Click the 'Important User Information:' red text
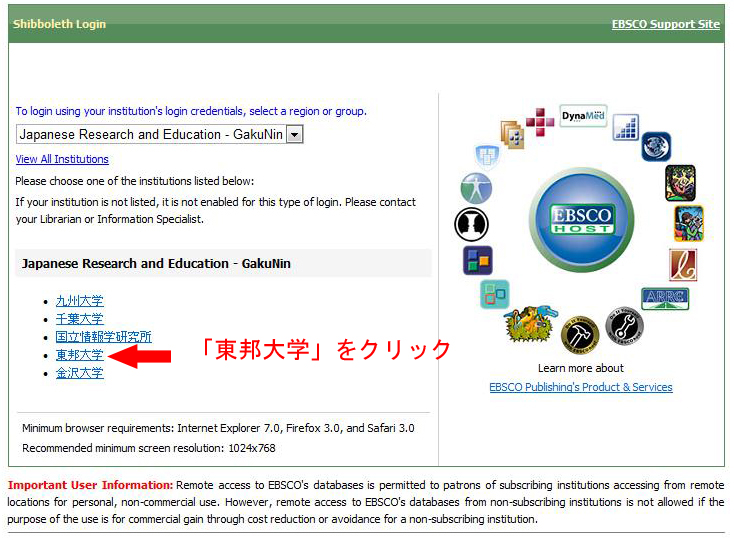This screenshot has width=734, height=540. pyautogui.click(x=90, y=485)
